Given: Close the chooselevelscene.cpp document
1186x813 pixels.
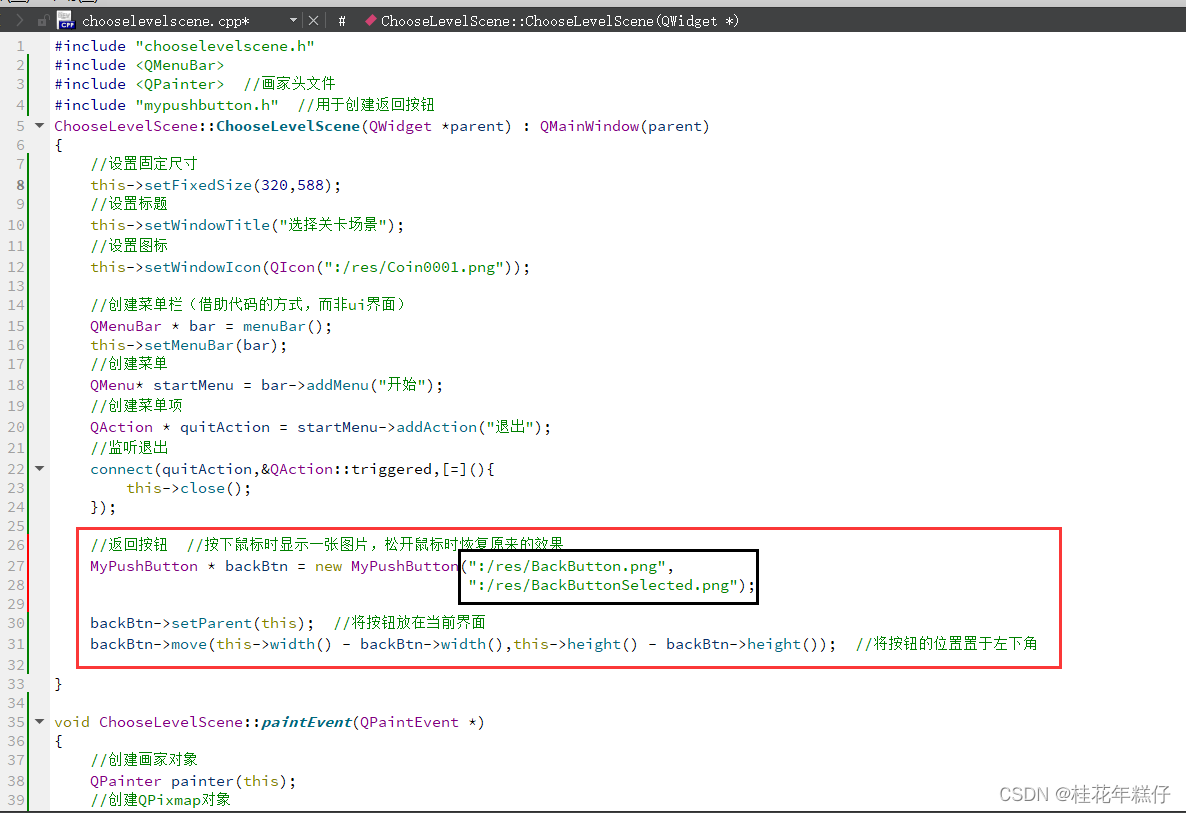Looking at the screenshot, I should pyautogui.click(x=313, y=20).
